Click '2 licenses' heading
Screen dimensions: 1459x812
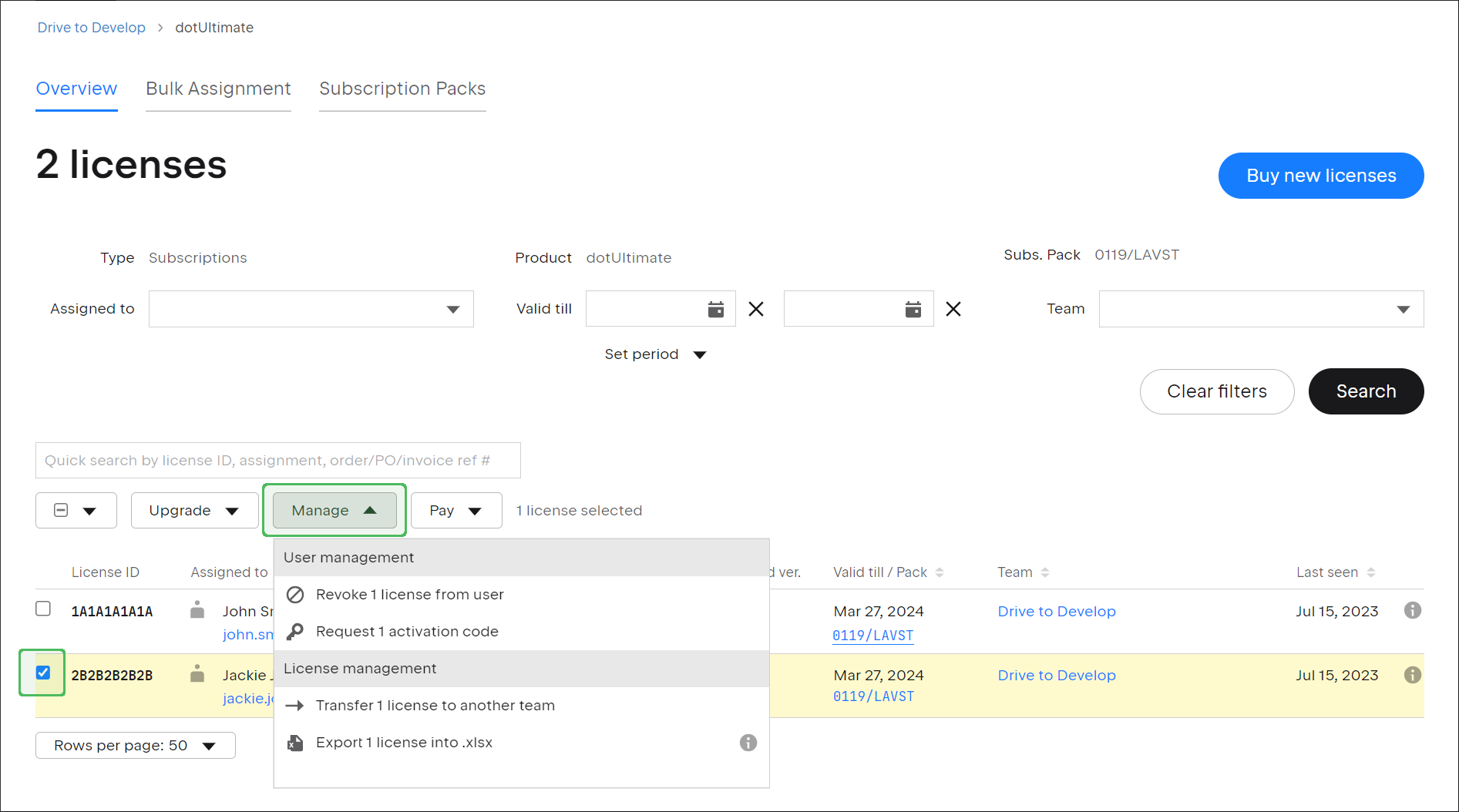[x=131, y=165]
